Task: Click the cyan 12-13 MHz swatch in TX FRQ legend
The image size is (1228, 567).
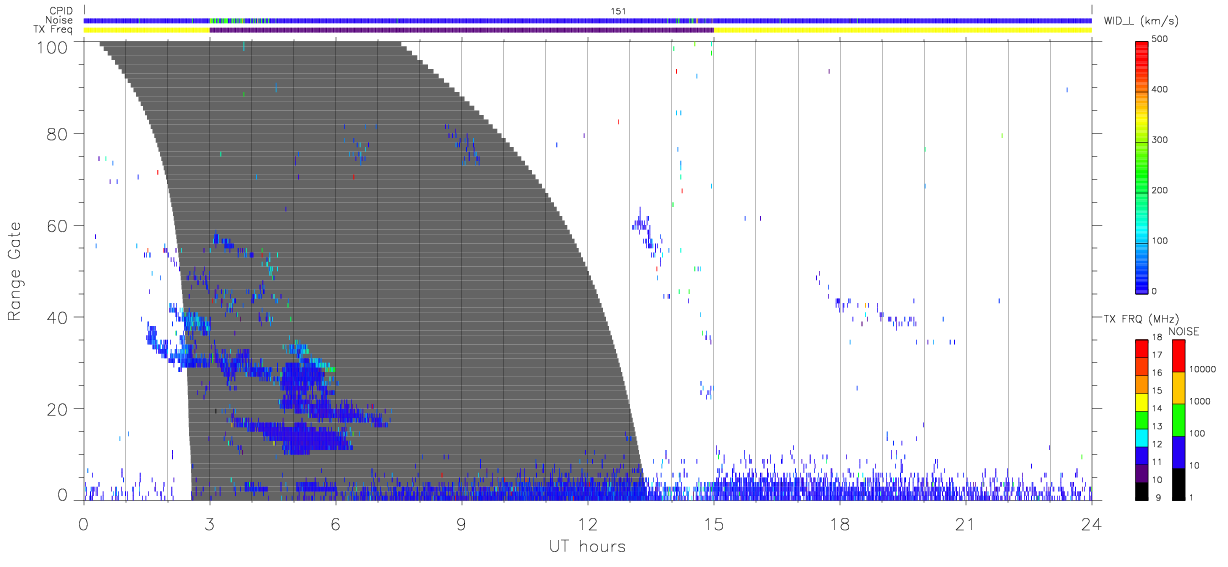Action: coord(1141,438)
